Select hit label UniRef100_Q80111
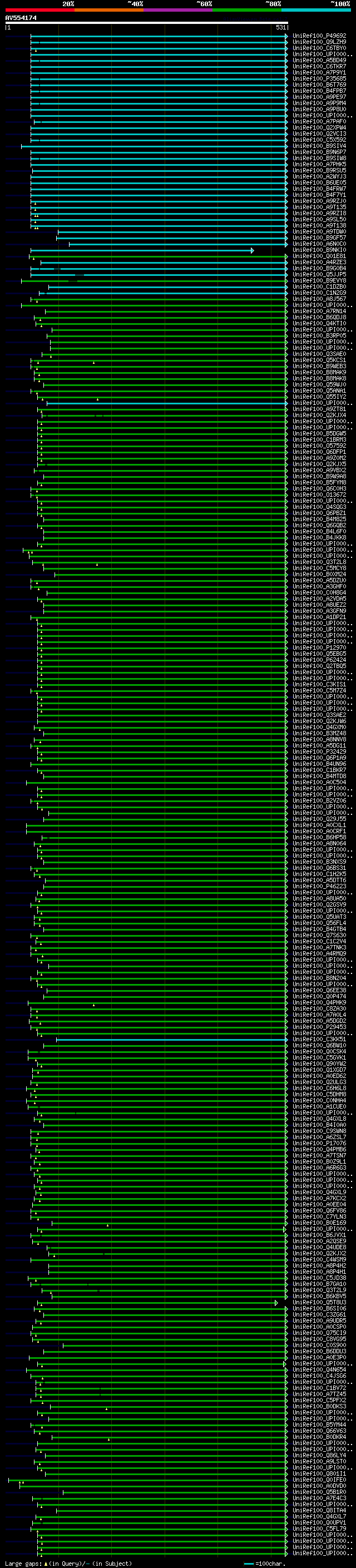Viewport: 356px width, 1568px height. click(319, 1473)
